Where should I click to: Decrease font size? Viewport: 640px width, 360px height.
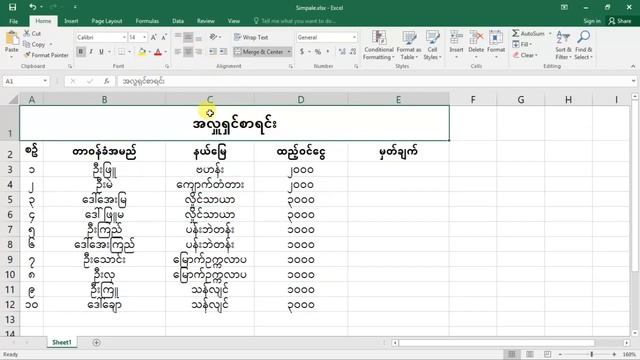coord(163,37)
